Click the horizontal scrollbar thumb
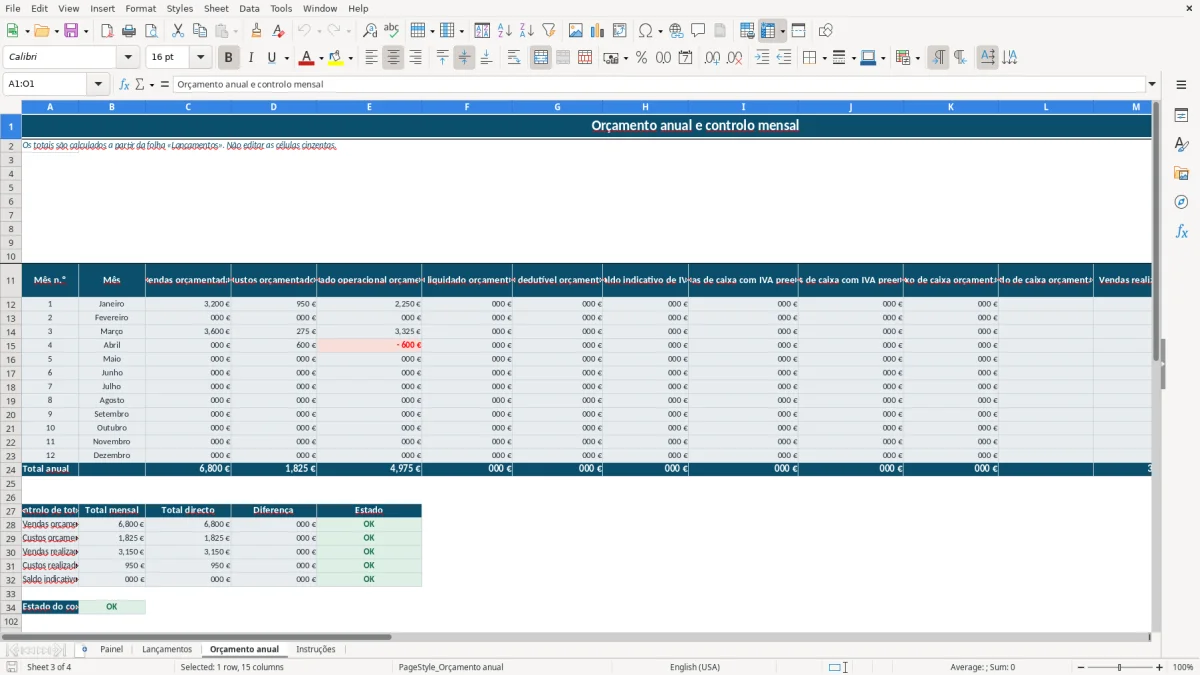 196,636
